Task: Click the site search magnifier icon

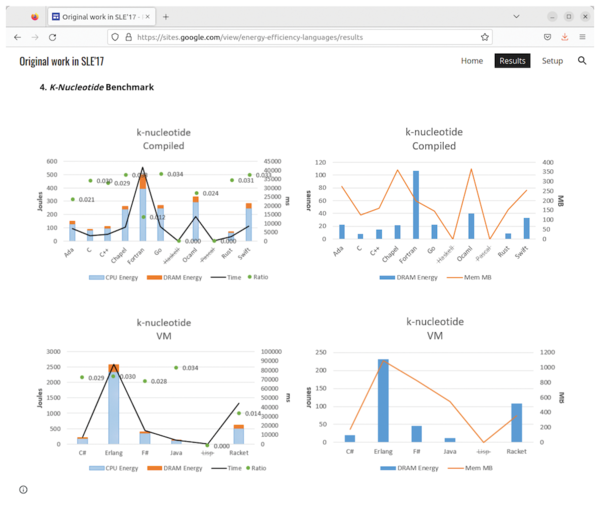Action: click(x=582, y=61)
